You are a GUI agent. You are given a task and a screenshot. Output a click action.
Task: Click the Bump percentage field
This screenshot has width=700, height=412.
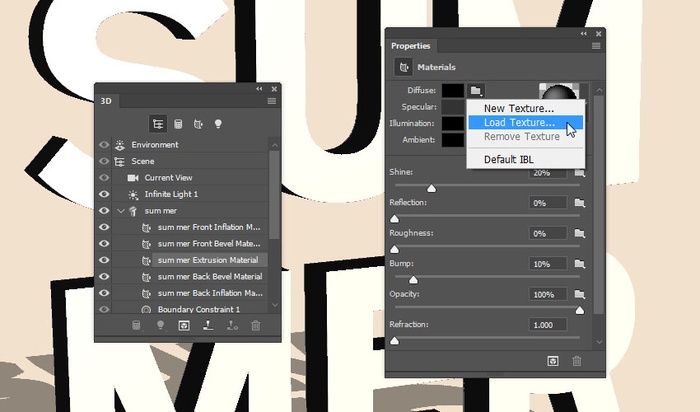coord(548,264)
